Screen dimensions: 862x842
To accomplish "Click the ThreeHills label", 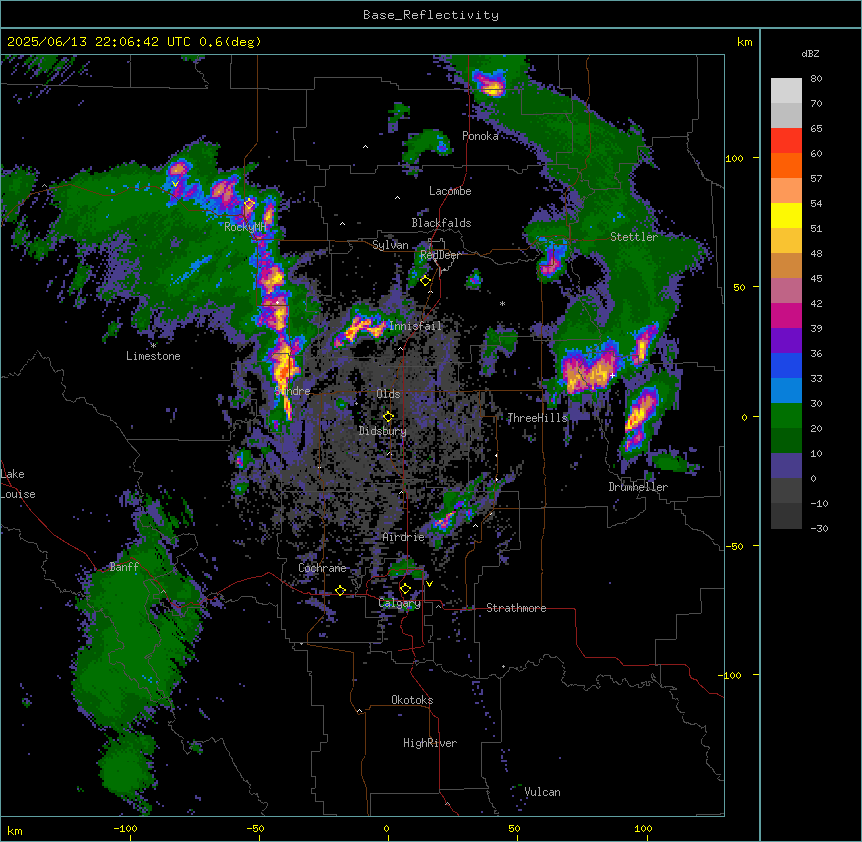I will [537, 418].
